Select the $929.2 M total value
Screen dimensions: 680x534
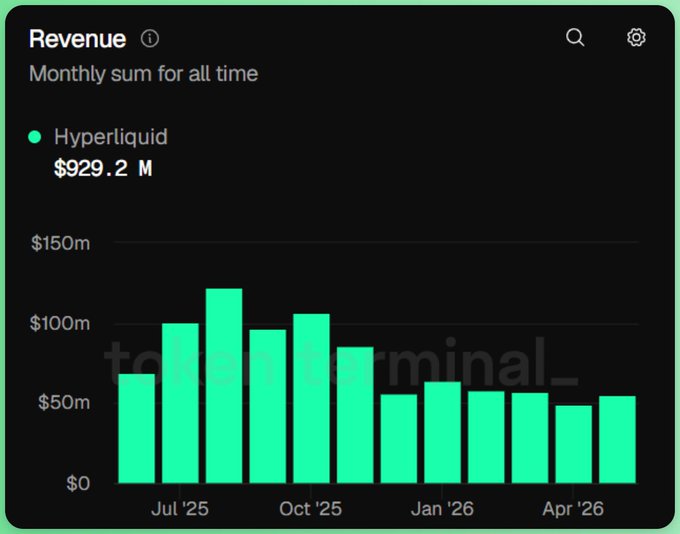[103, 168]
